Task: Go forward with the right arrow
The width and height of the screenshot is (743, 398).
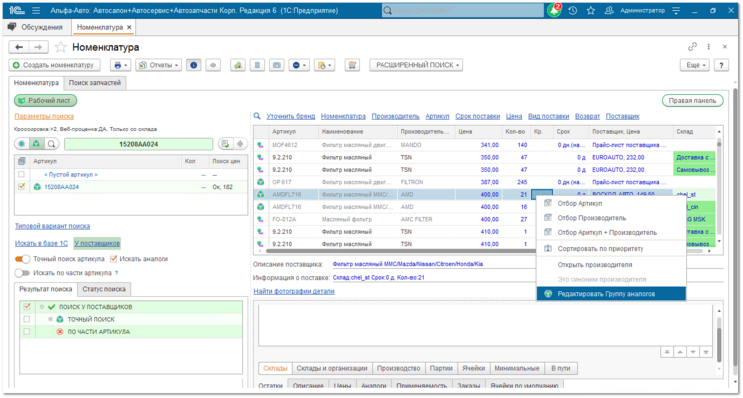Action: pyautogui.click(x=38, y=47)
